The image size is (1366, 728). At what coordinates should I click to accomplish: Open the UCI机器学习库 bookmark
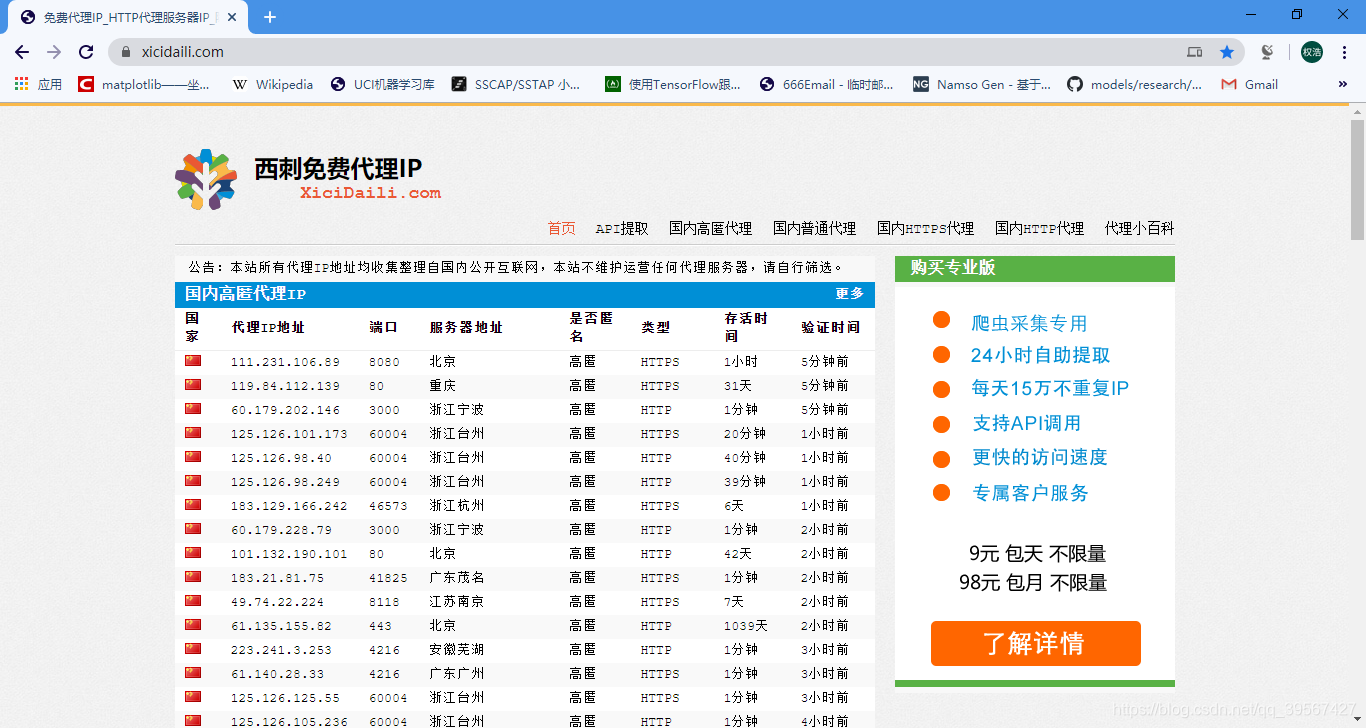pyautogui.click(x=383, y=84)
